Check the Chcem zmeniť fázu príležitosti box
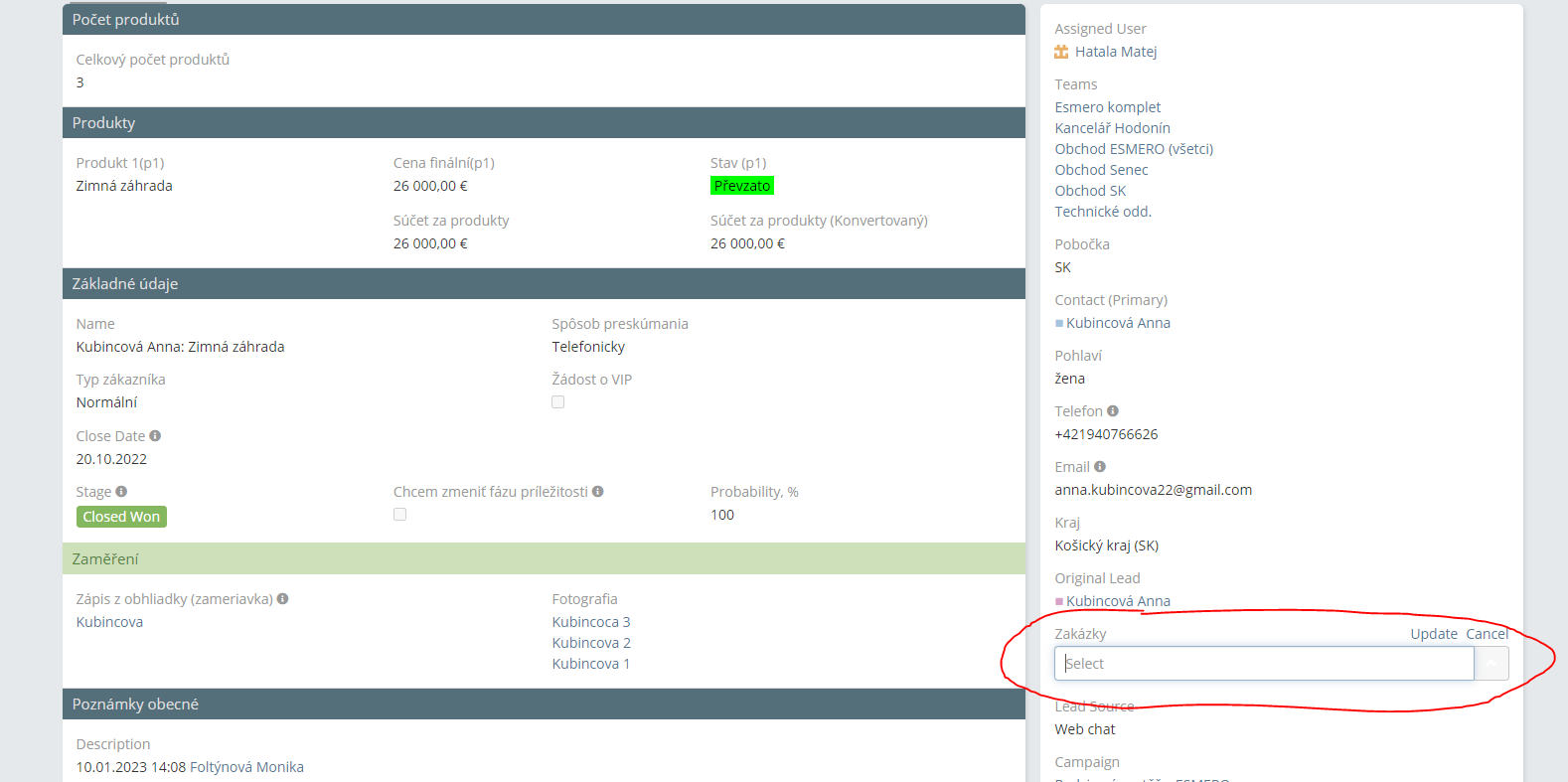 399,515
